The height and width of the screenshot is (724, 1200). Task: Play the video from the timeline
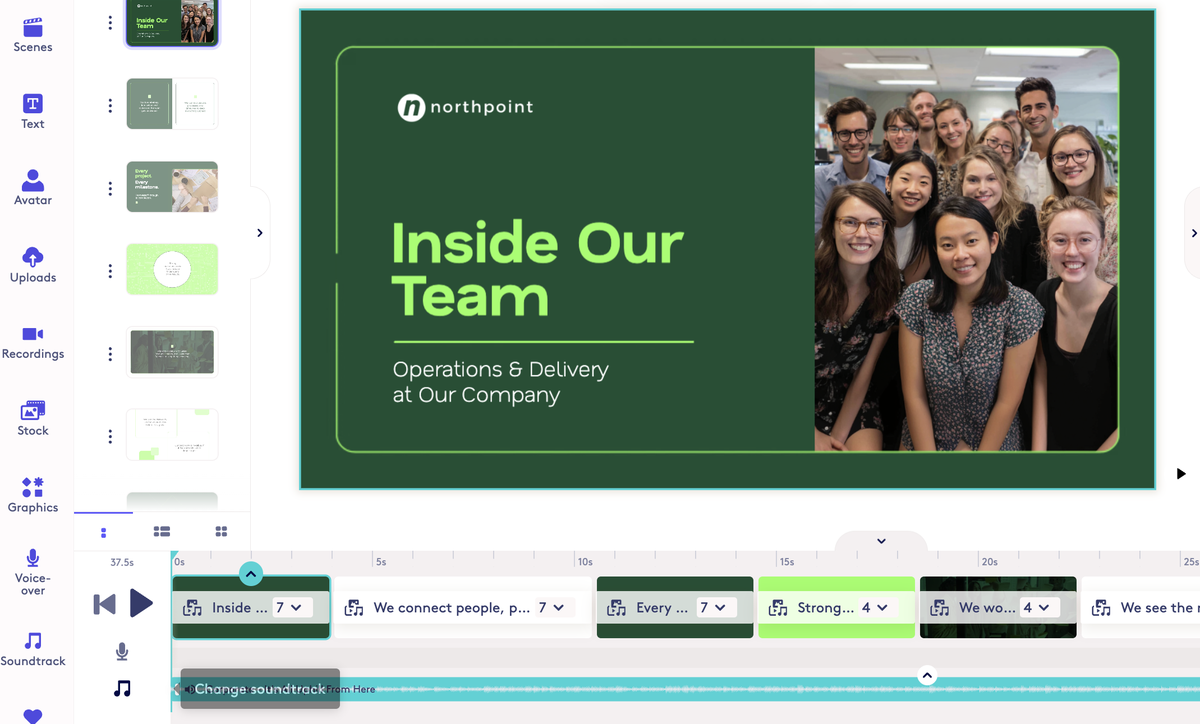click(141, 603)
